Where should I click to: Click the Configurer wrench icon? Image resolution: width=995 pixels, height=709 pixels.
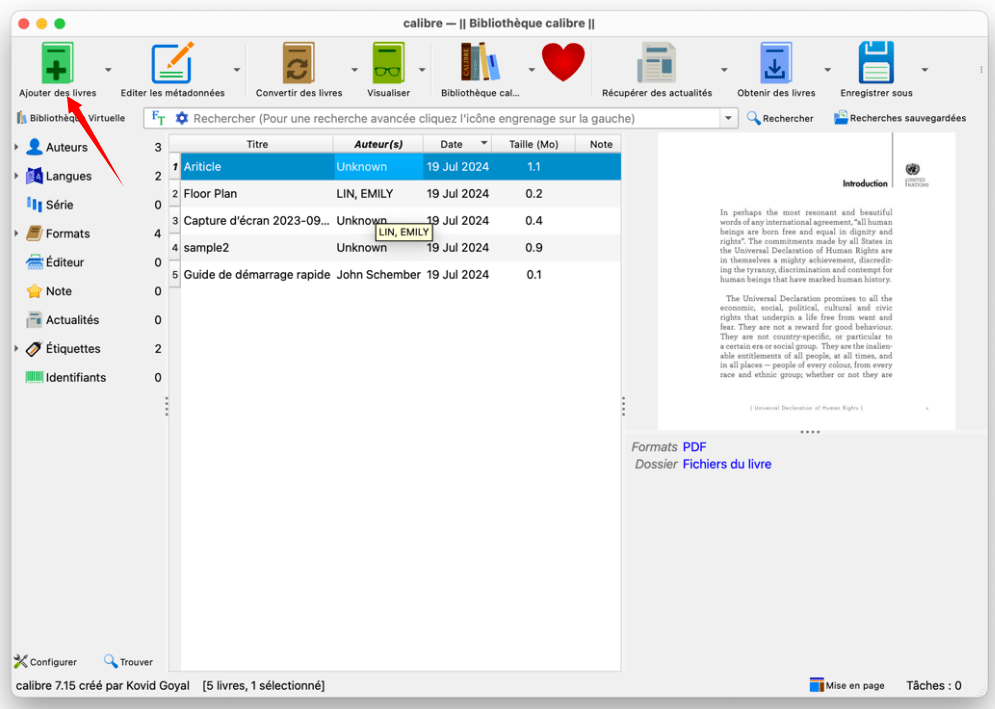(21, 661)
